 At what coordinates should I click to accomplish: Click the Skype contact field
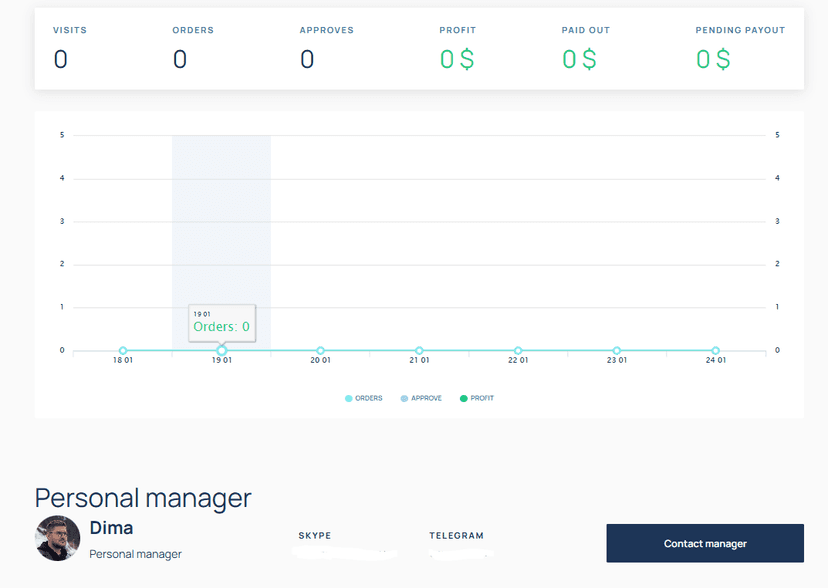click(x=344, y=553)
